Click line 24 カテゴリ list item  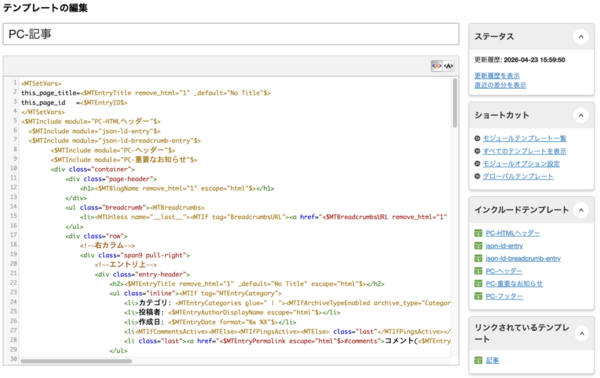point(287,303)
